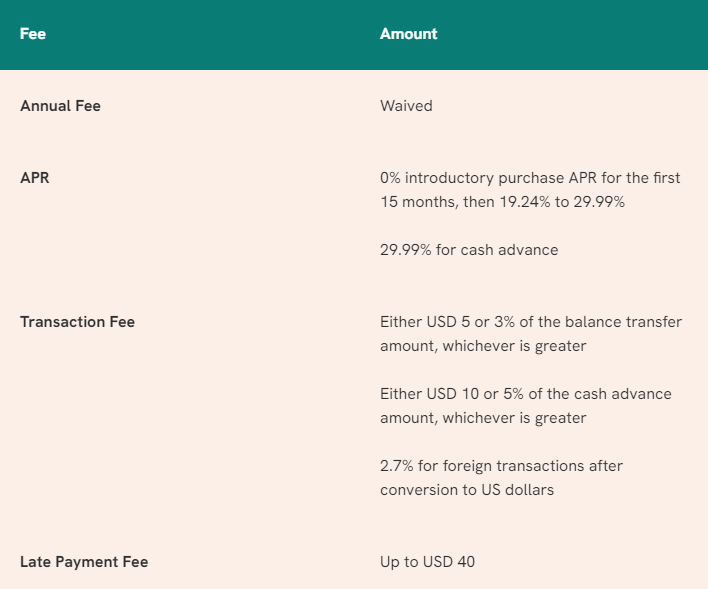
Task: Click the Up to USD 40 value
Action: click(x=428, y=562)
